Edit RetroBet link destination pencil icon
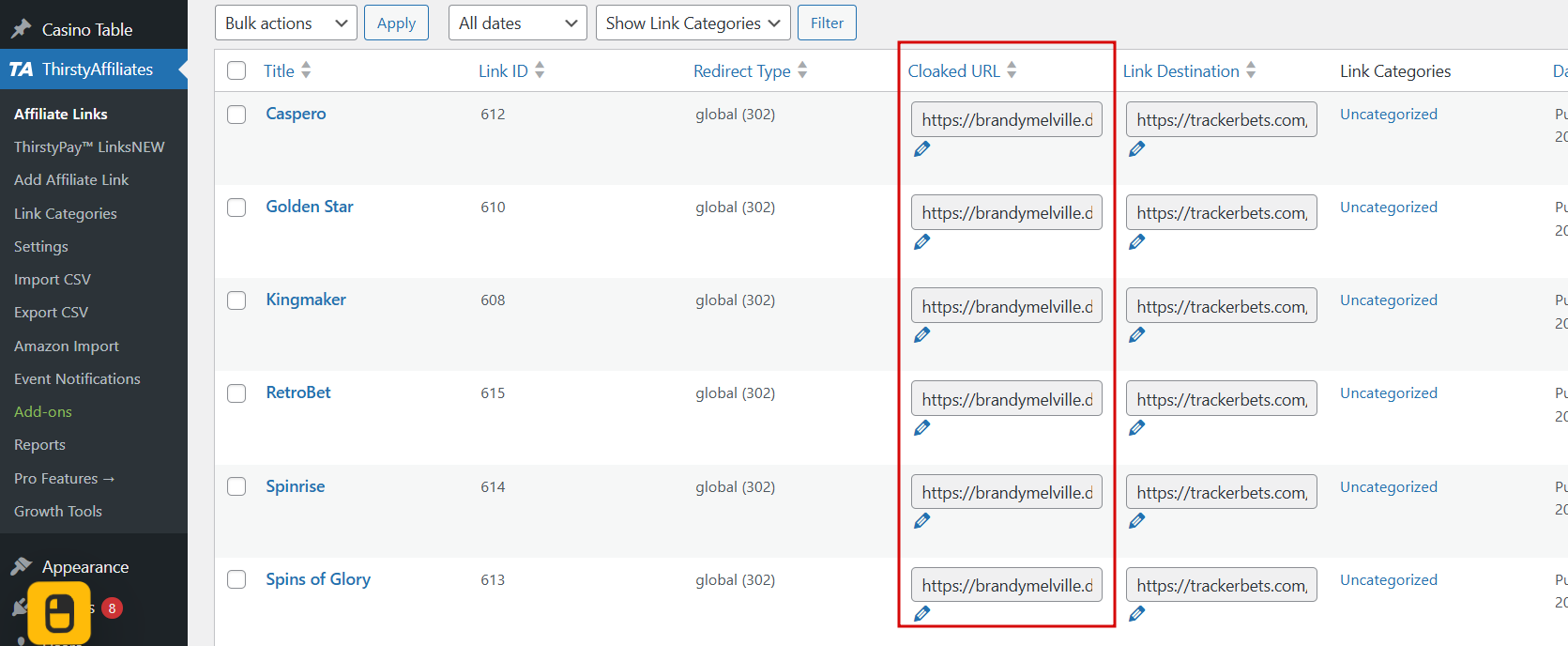1568x646 pixels. coord(1137,428)
